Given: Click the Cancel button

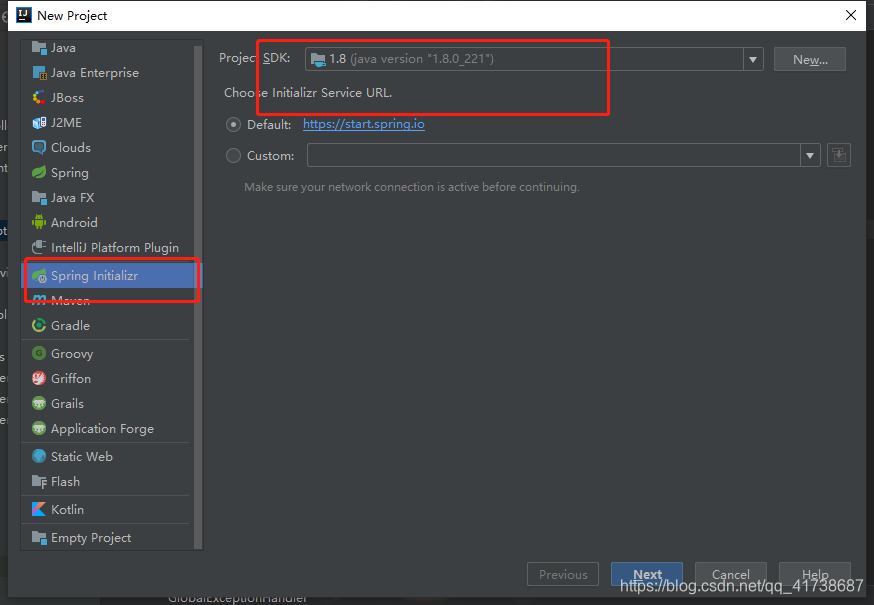Looking at the screenshot, I should point(731,574).
